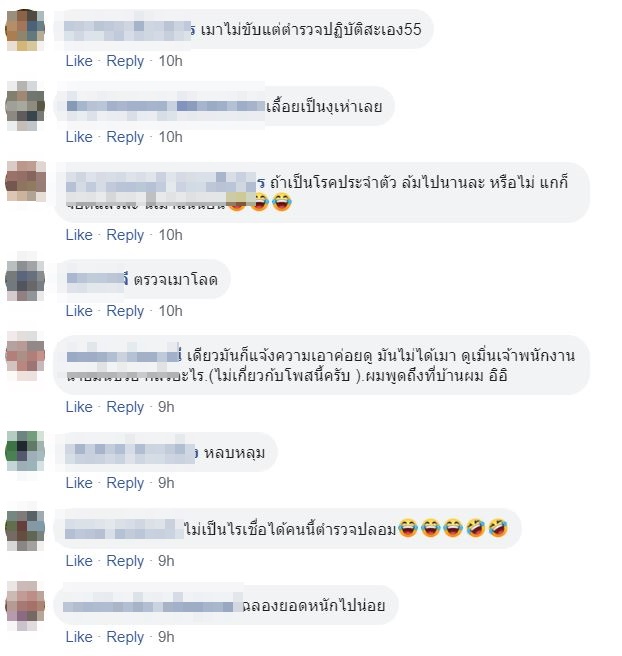Viewport: 622px width, 656px height.
Task: Like the เลื้อยเป็นงูเห่าเลย comment
Action: pos(79,137)
